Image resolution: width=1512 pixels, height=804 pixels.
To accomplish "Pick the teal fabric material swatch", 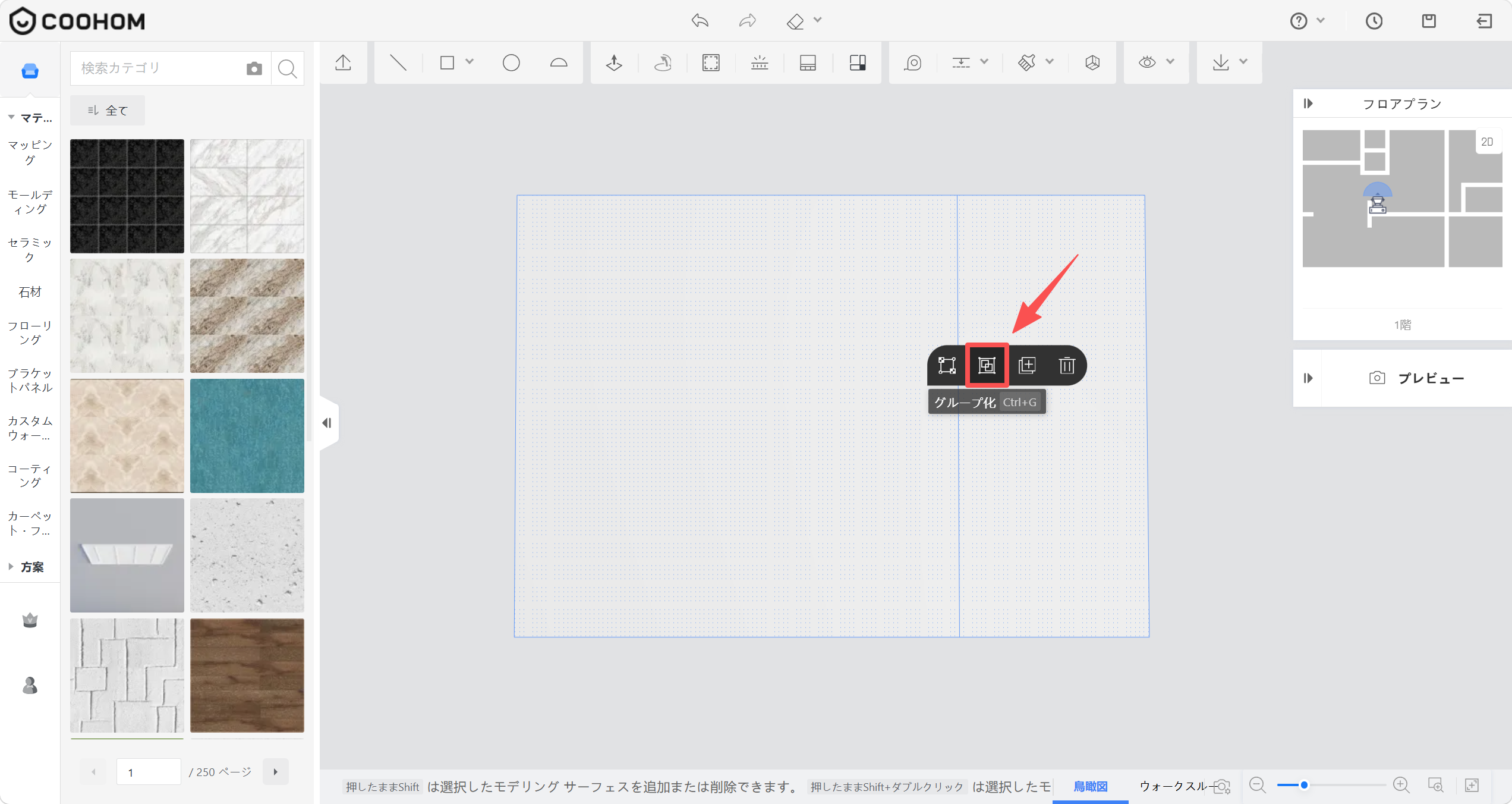I will tap(247, 436).
